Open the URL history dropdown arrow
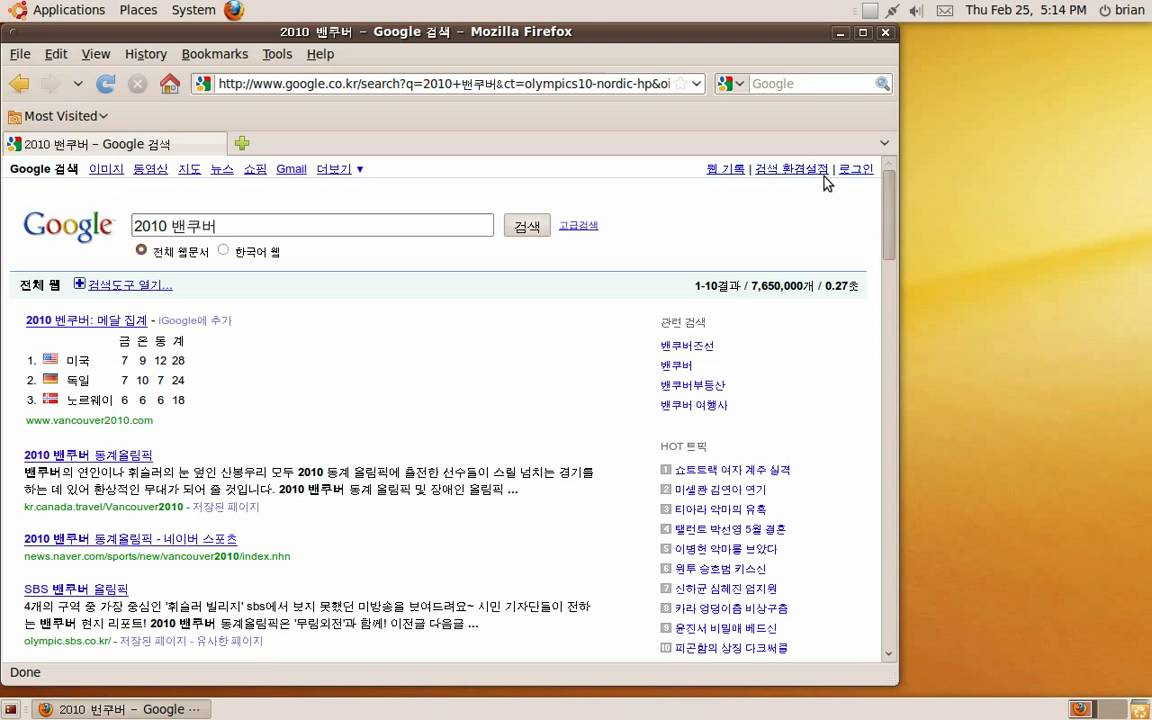Image resolution: width=1152 pixels, height=720 pixels. click(x=697, y=84)
